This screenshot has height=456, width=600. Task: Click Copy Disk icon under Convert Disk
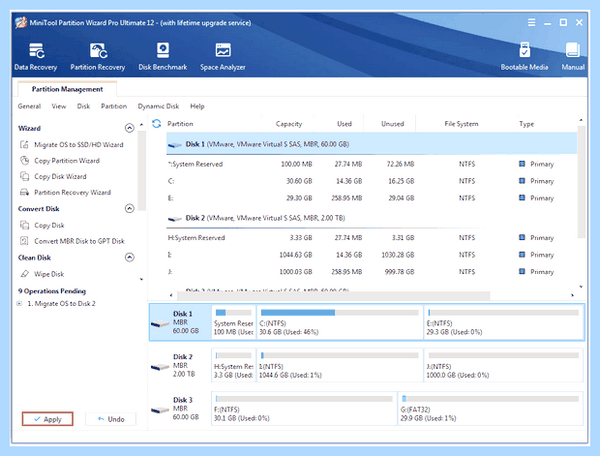24,225
